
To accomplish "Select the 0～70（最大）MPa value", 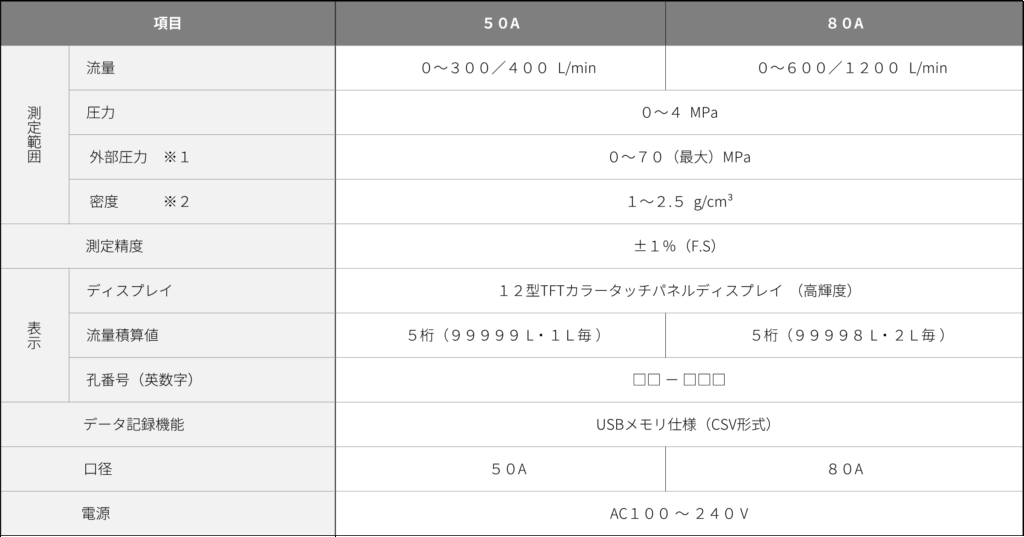I will tap(679, 157).
